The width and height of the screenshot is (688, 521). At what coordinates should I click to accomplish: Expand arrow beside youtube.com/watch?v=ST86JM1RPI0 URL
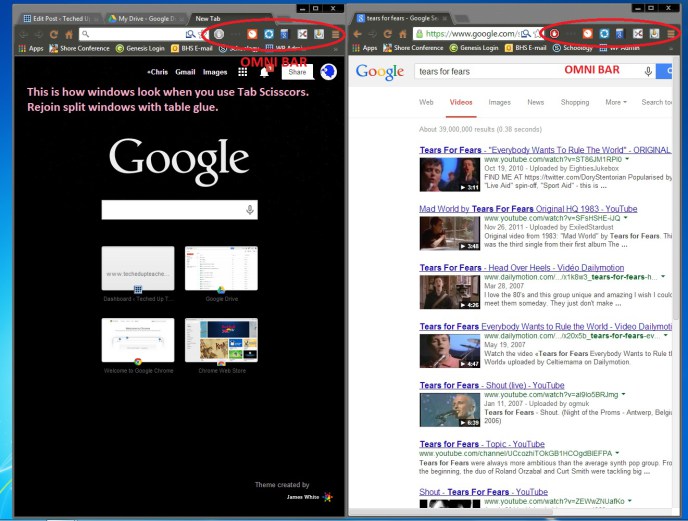[627, 159]
